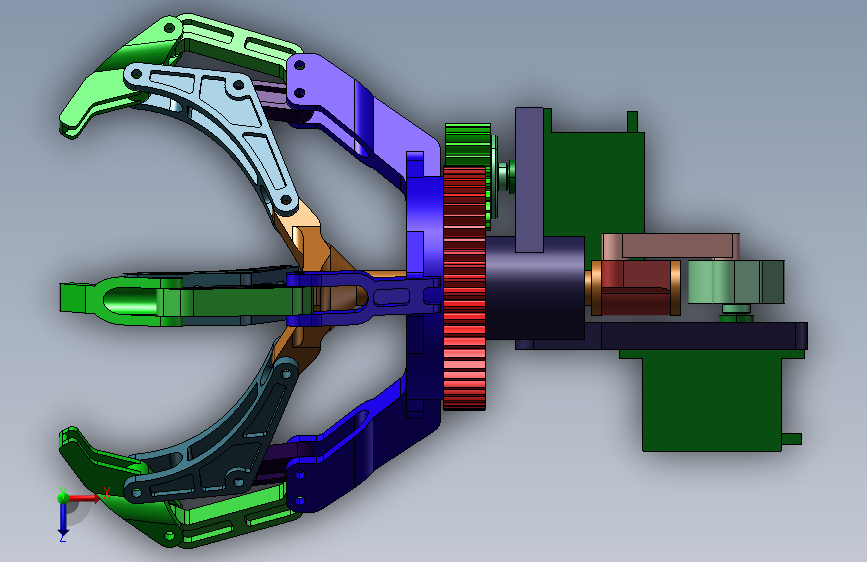
Task: Select the salmon pink bracket part
Action: [672, 246]
